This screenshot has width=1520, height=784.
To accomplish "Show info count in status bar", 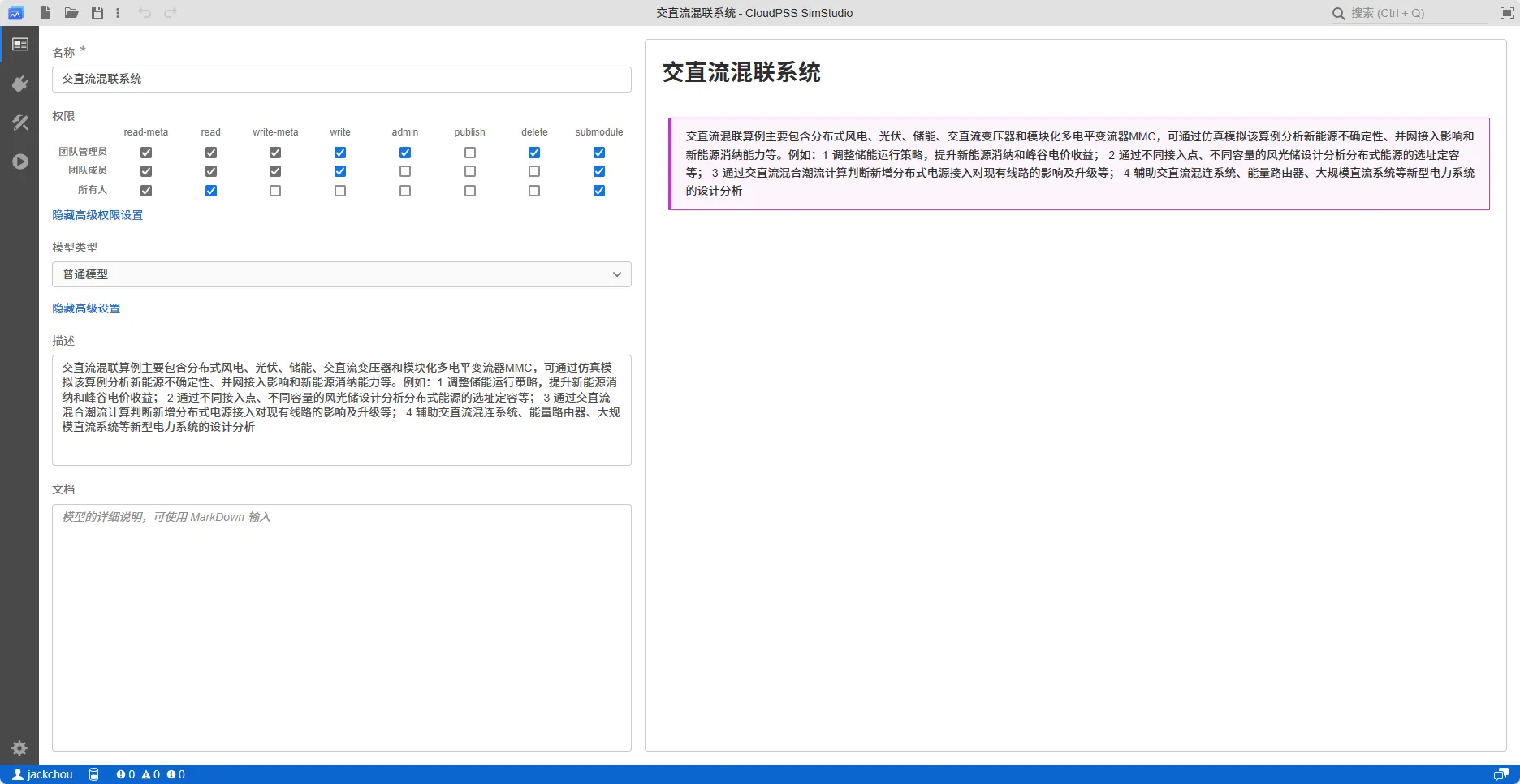I will click(175, 774).
